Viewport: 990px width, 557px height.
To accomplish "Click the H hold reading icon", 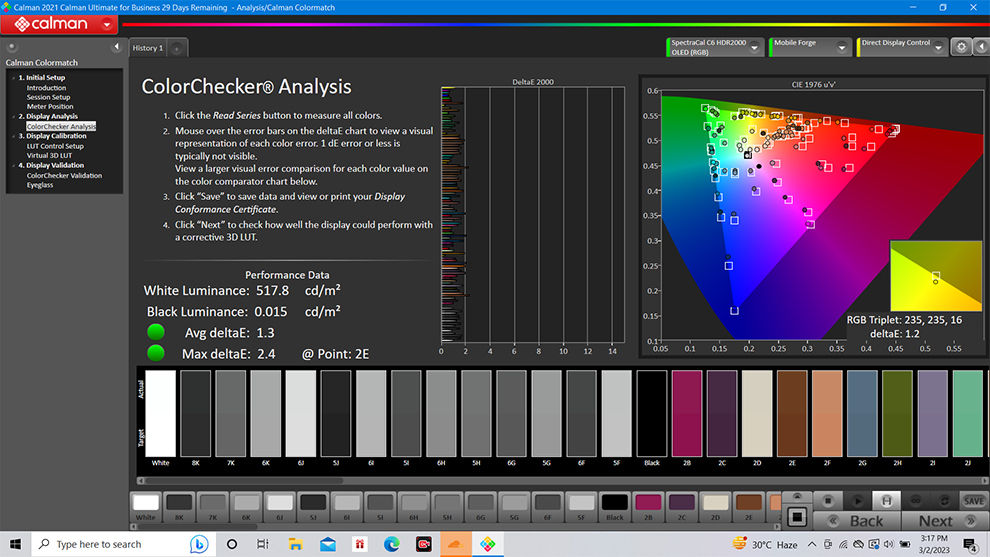I will tap(886, 501).
